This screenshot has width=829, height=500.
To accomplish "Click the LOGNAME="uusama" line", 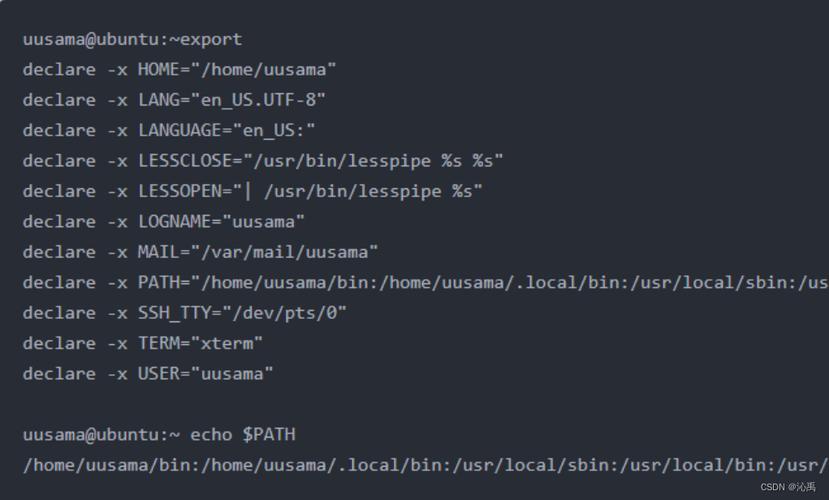I will coord(163,222).
